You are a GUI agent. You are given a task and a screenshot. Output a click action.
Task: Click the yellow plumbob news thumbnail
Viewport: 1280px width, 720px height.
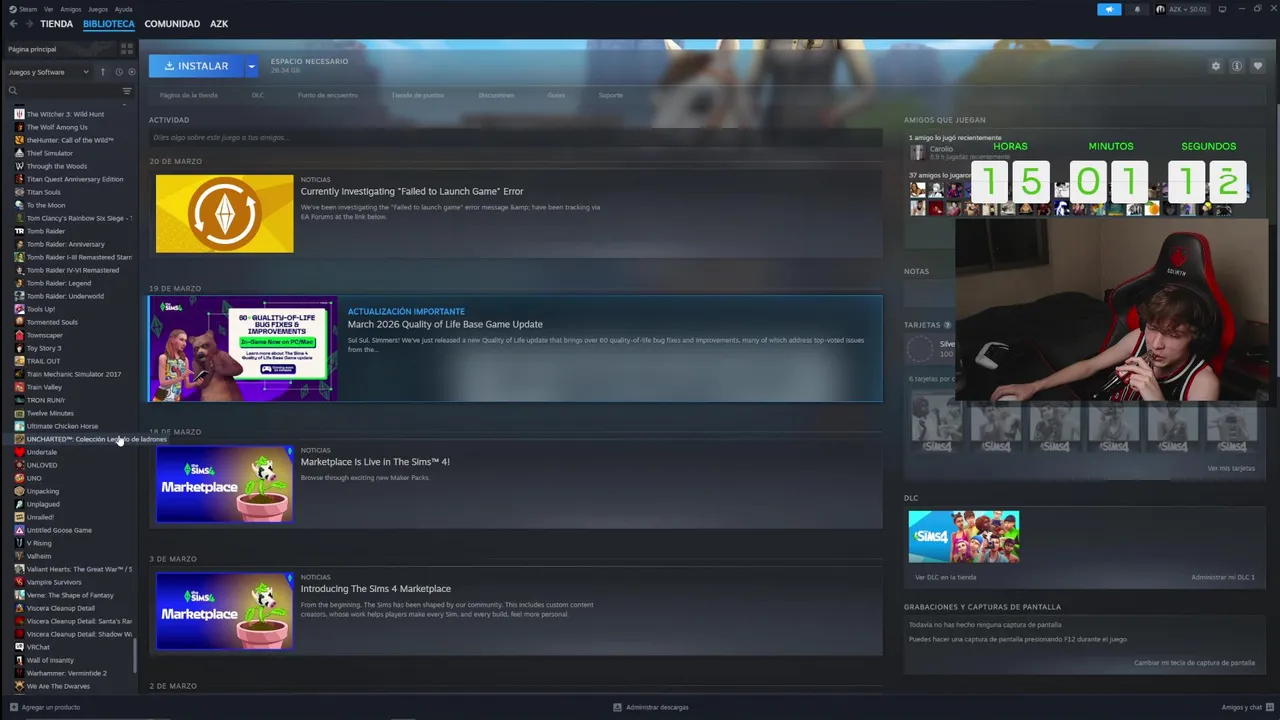(225, 214)
